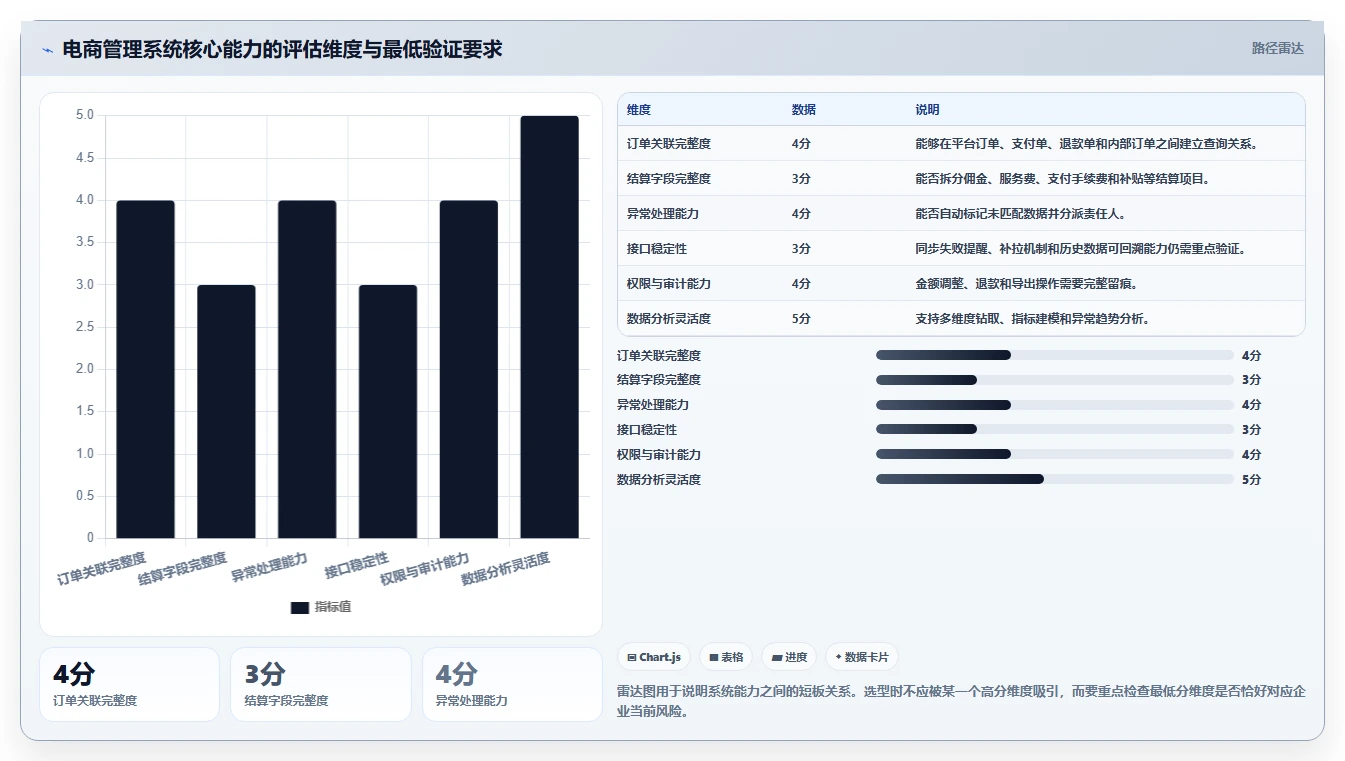Click the 异常处理能力 bar in the chart
Viewport: 1345px width, 761px height.
pyautogui.click(x=307, y=369)
